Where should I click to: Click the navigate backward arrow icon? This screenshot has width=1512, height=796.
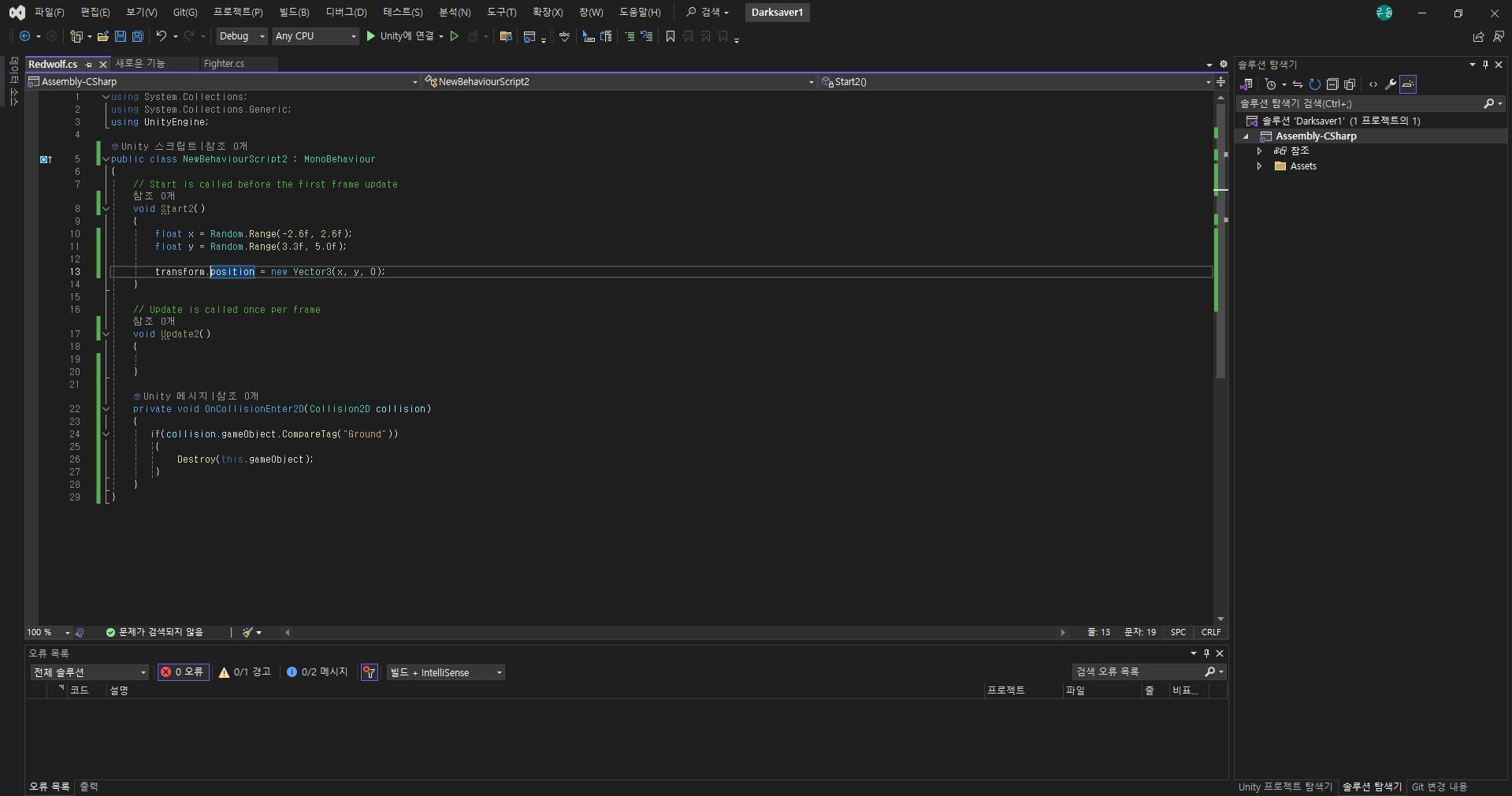coord(25,36)
